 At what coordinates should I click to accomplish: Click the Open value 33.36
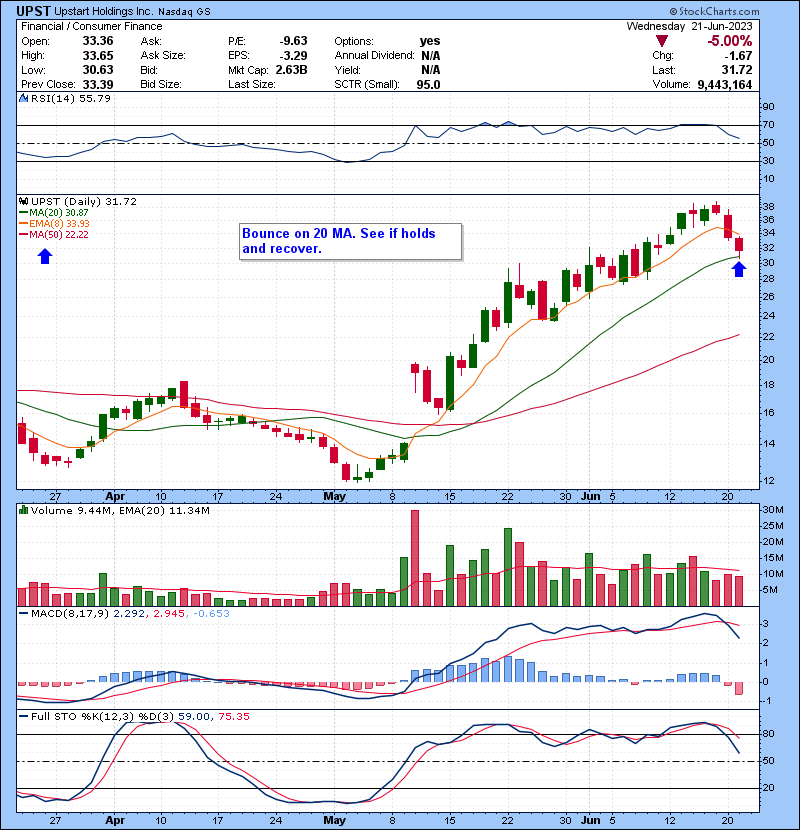pyautogui.click(x=98, y=41)
